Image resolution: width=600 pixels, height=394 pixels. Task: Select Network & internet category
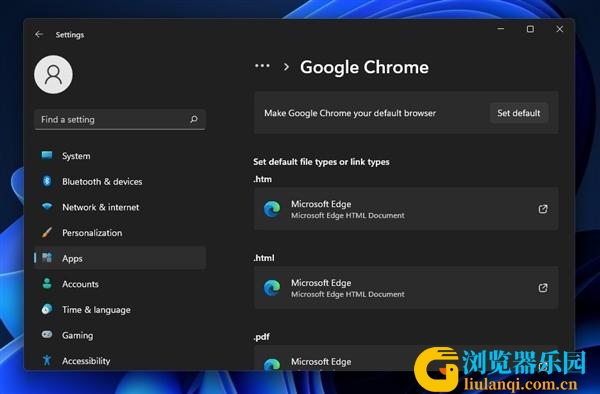tap(120, 207)
